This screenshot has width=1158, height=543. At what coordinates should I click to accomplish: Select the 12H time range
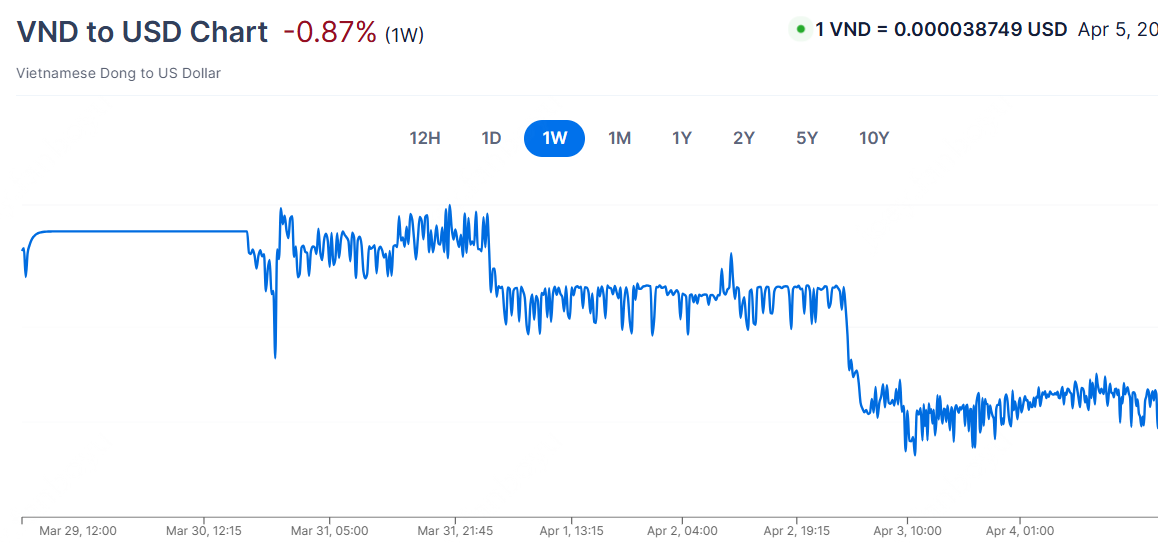point(425,138)
